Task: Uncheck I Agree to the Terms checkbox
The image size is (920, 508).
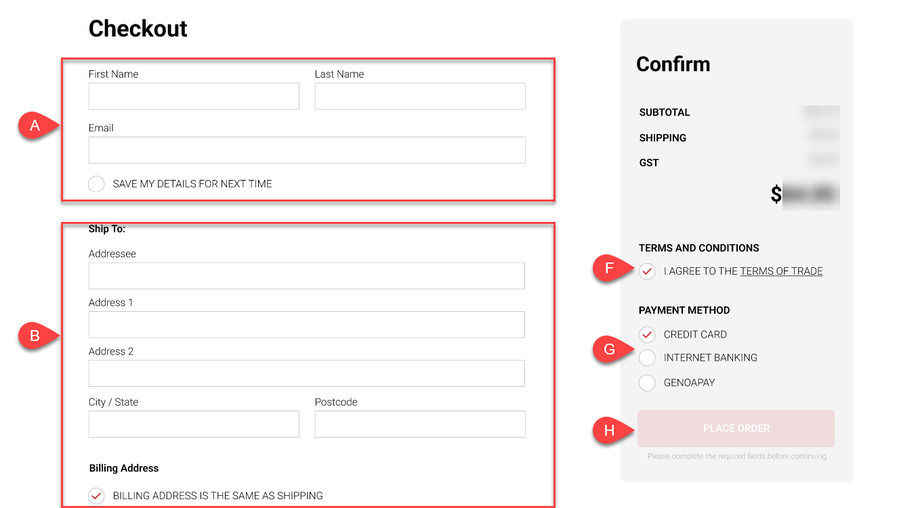Action: [x=647, y=271]
